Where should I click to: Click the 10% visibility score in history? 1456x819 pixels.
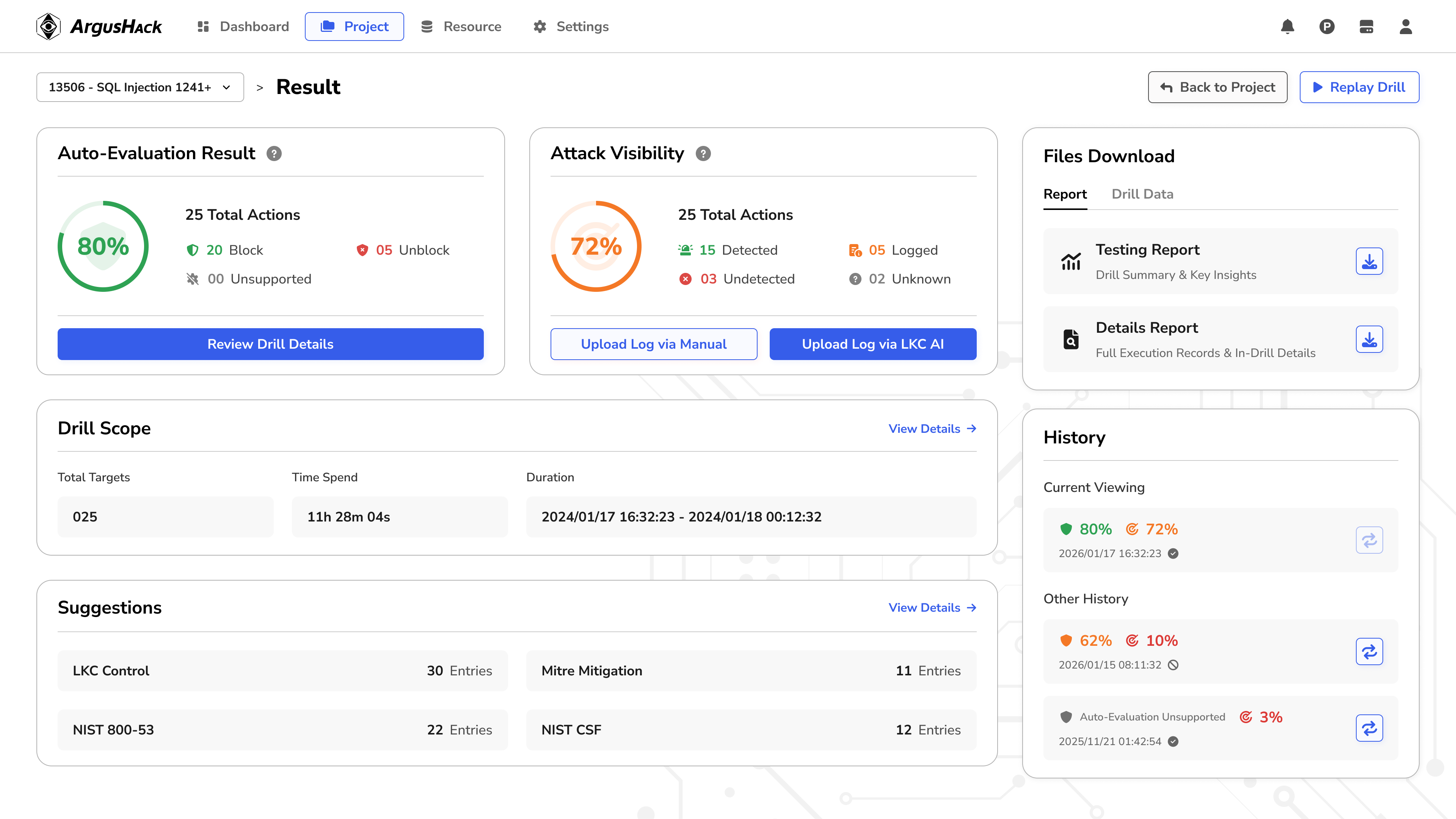[x=1161, y=640]
